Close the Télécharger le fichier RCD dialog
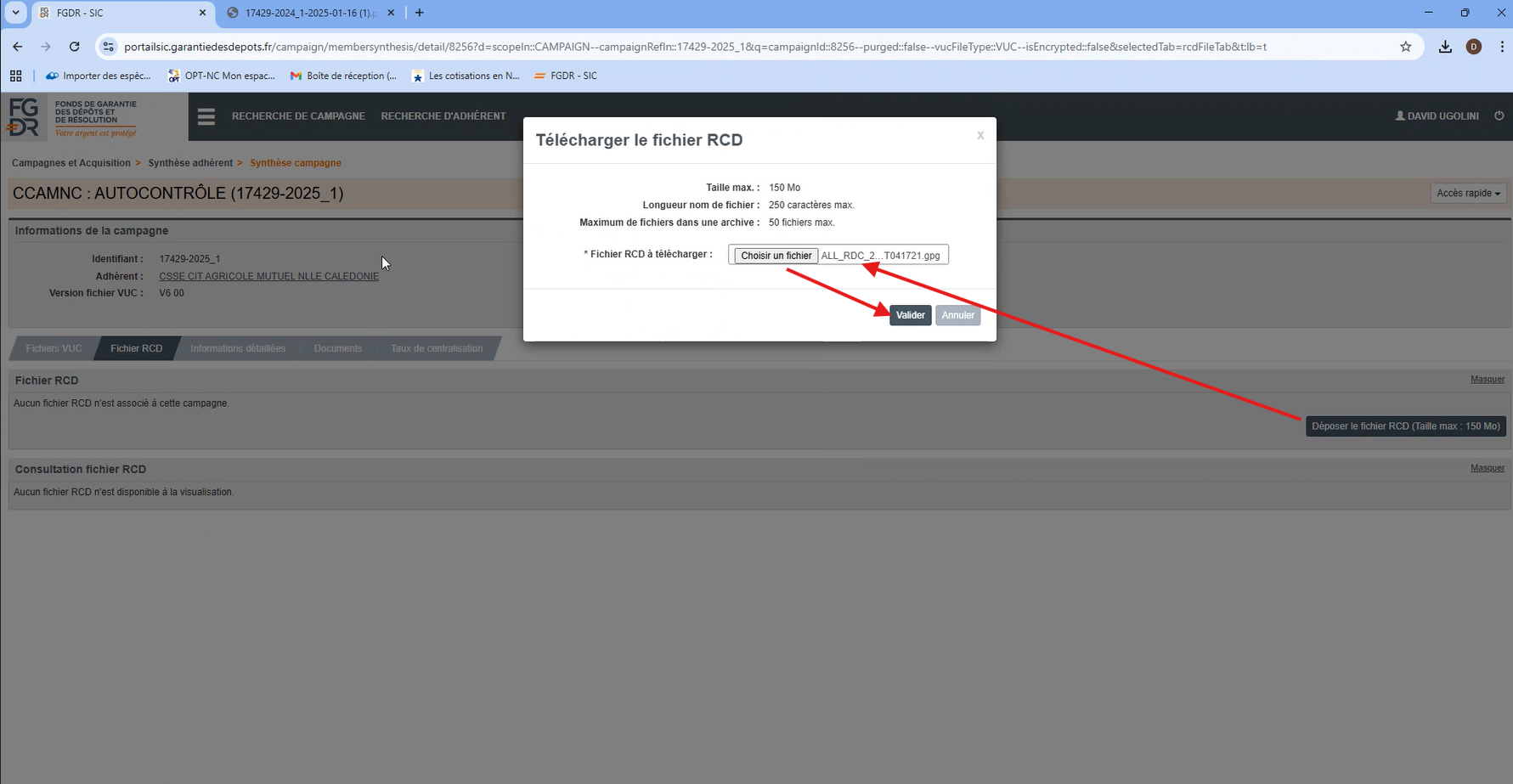Viewport: 1513px width, 784px height. coord(979,136)
